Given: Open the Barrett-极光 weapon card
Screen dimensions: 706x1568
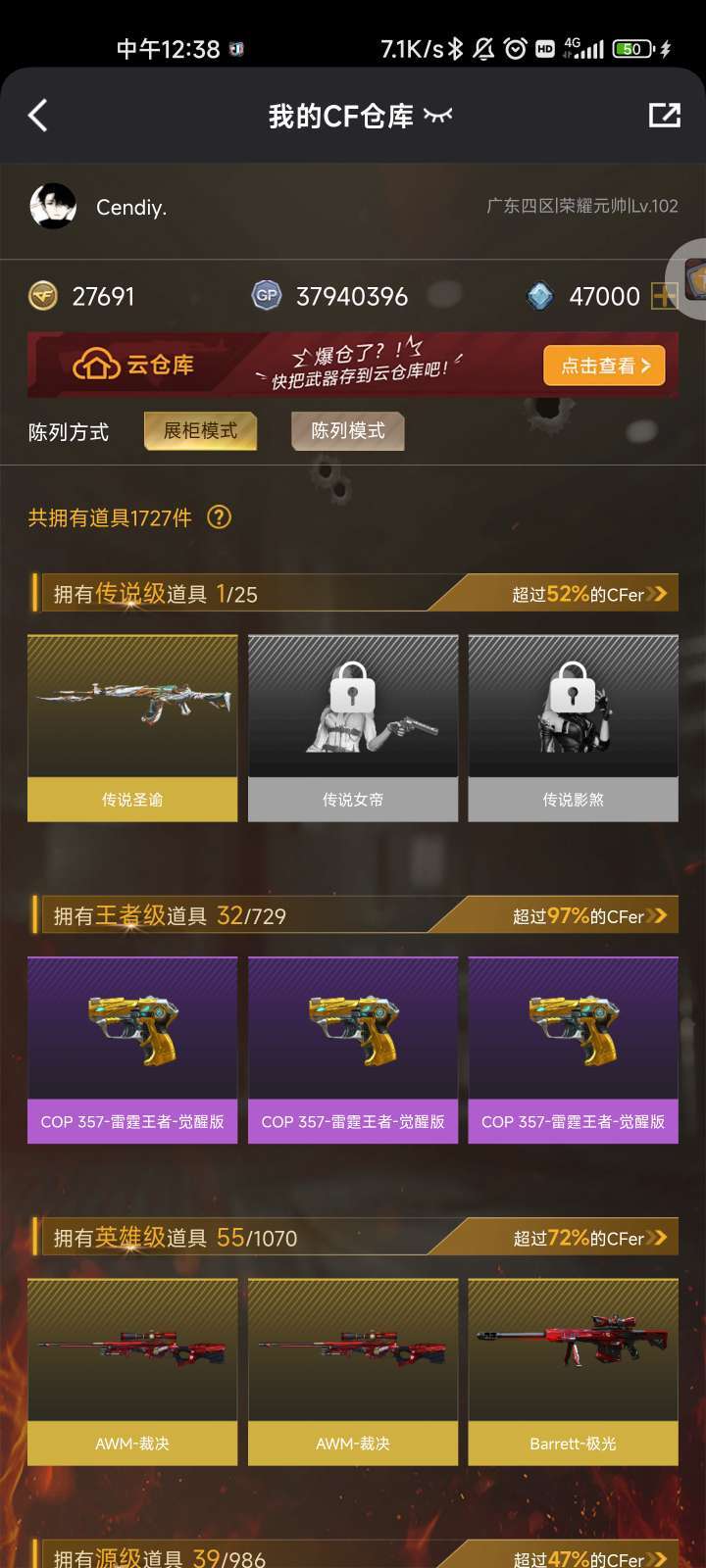Looking at the screenshot, I should click(x=573, y=1372).
